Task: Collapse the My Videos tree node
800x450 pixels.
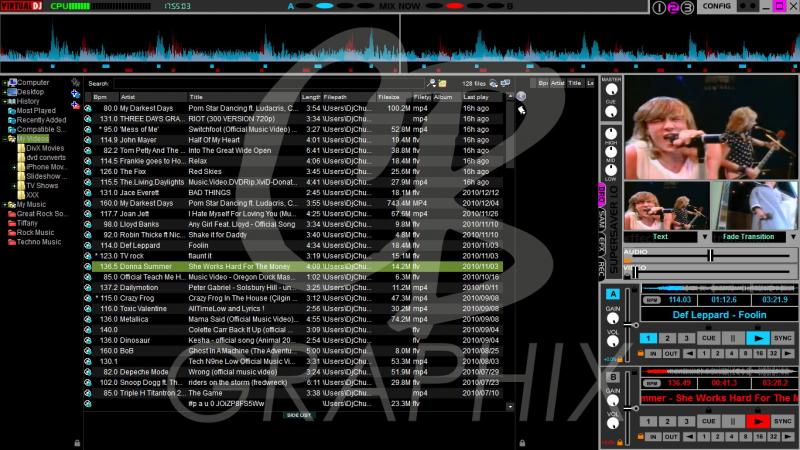Action: pos(5,139)
